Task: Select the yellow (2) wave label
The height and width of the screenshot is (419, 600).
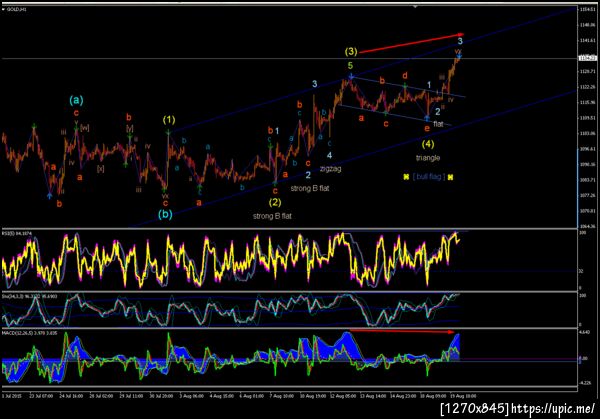Action: click(275, 202)
